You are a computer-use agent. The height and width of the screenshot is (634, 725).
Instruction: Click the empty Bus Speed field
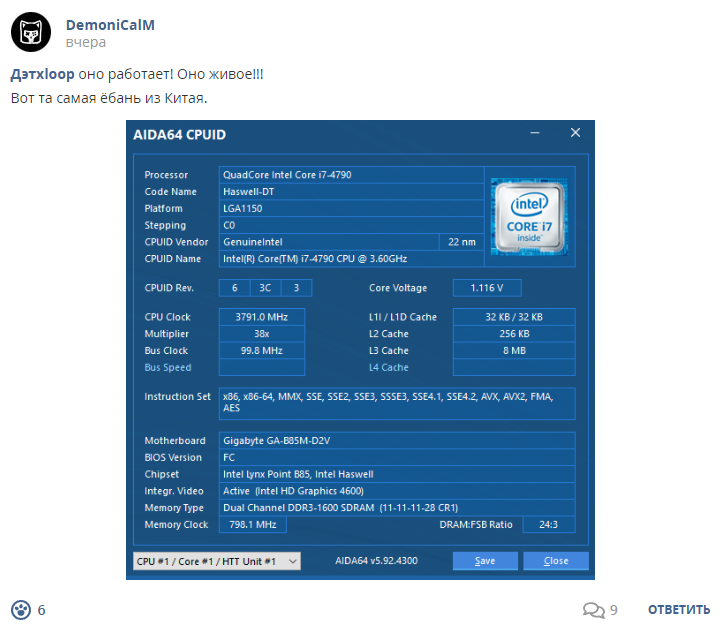coord(262,367)
